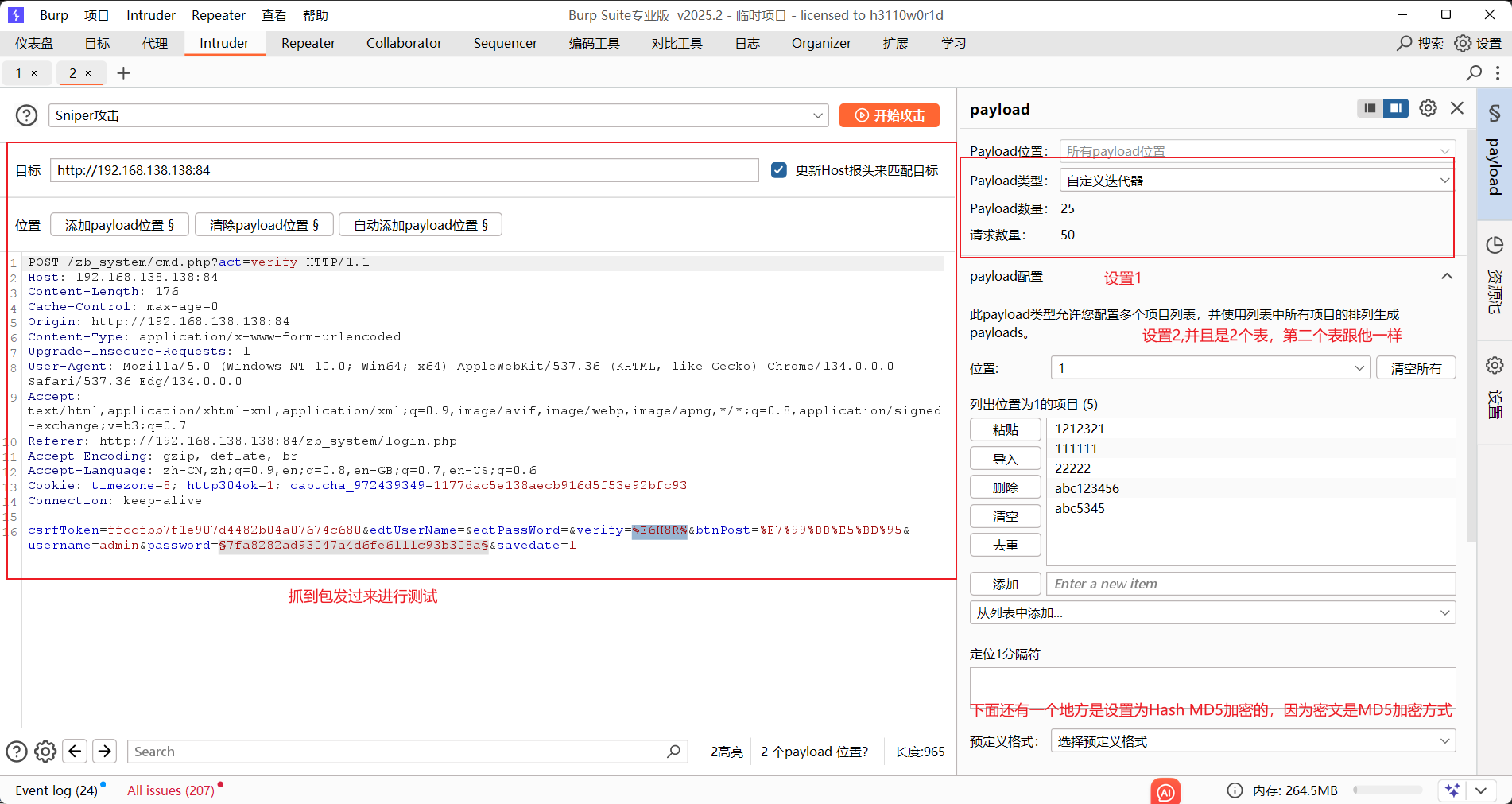Open the Repeater menu in menu bar
This screenshot has height=804, width=1512.
coord(219,15)
